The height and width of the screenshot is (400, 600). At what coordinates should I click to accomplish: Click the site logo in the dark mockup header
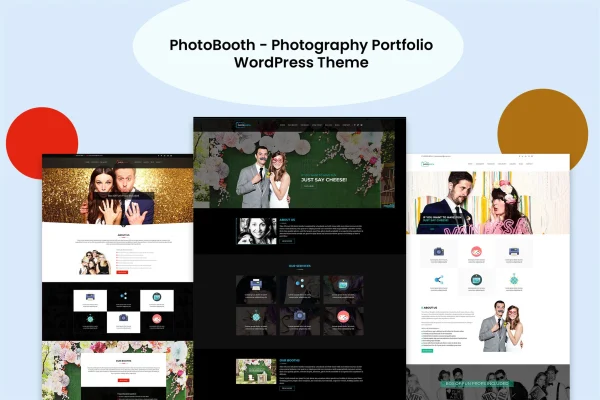(243, 125)
